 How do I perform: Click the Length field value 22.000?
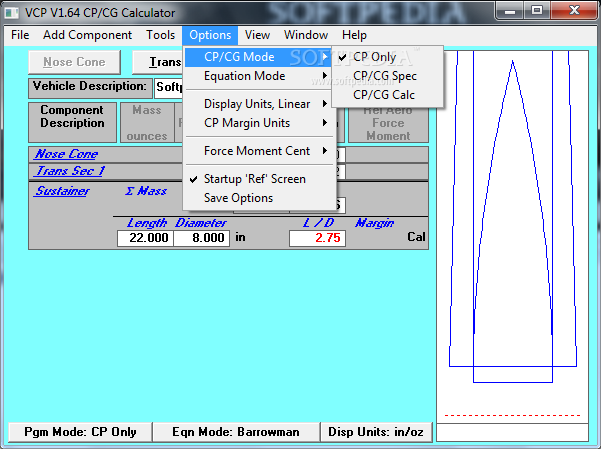tap(145, 238)
